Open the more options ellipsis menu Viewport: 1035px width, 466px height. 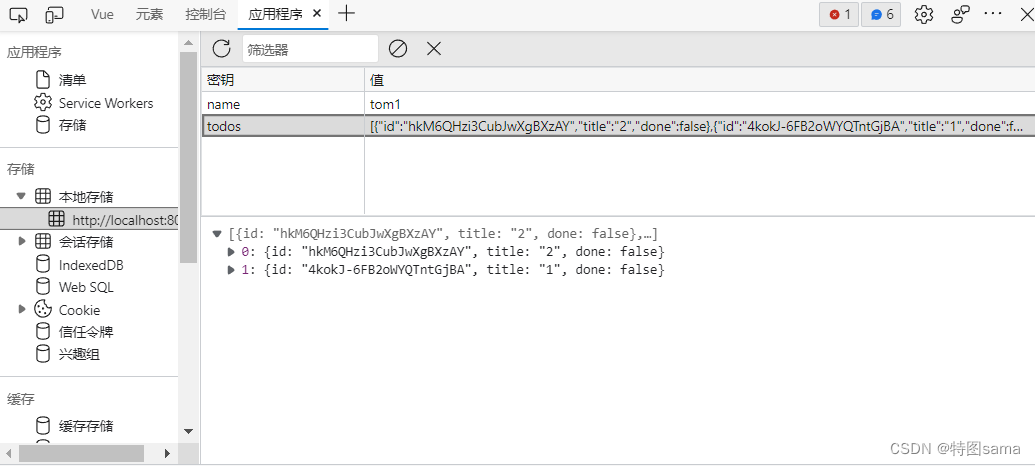tap(993, 14)
